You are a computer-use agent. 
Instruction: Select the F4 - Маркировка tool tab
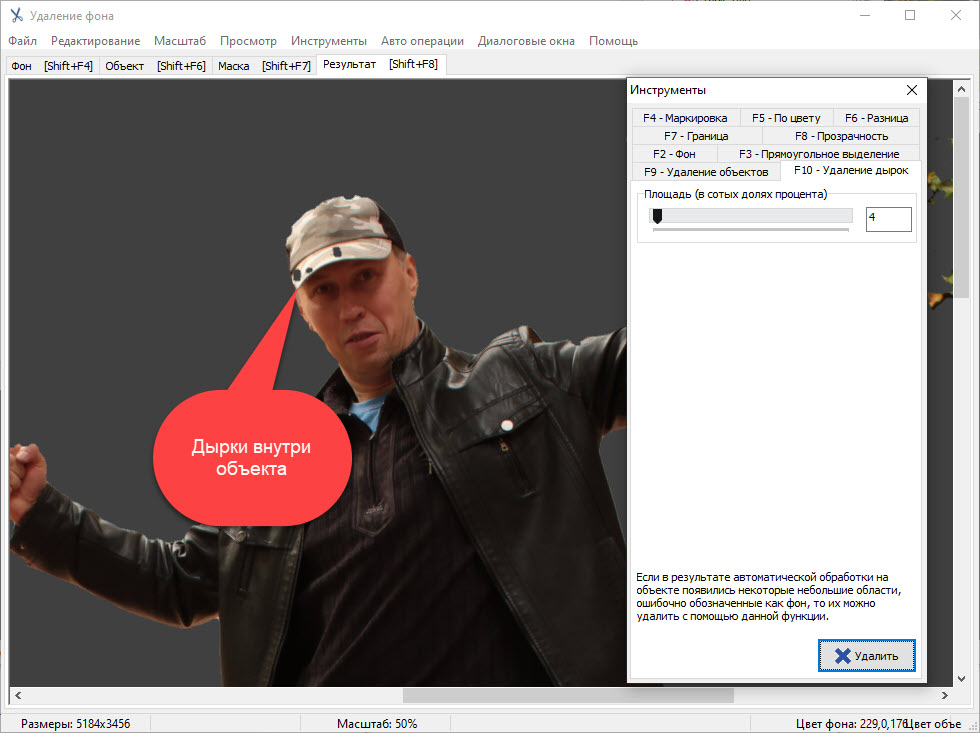(x=685, y=118)
